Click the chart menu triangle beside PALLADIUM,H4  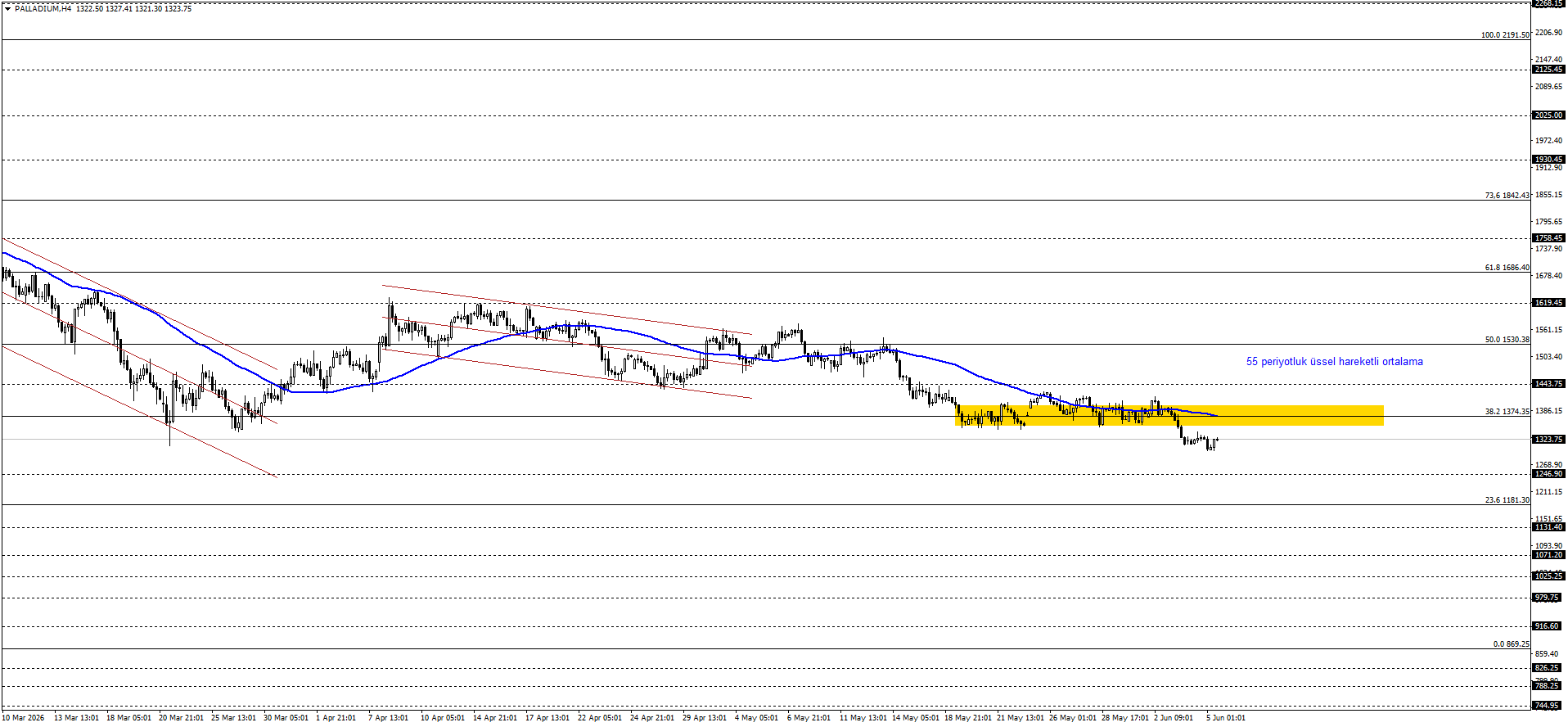pos(7,8)
